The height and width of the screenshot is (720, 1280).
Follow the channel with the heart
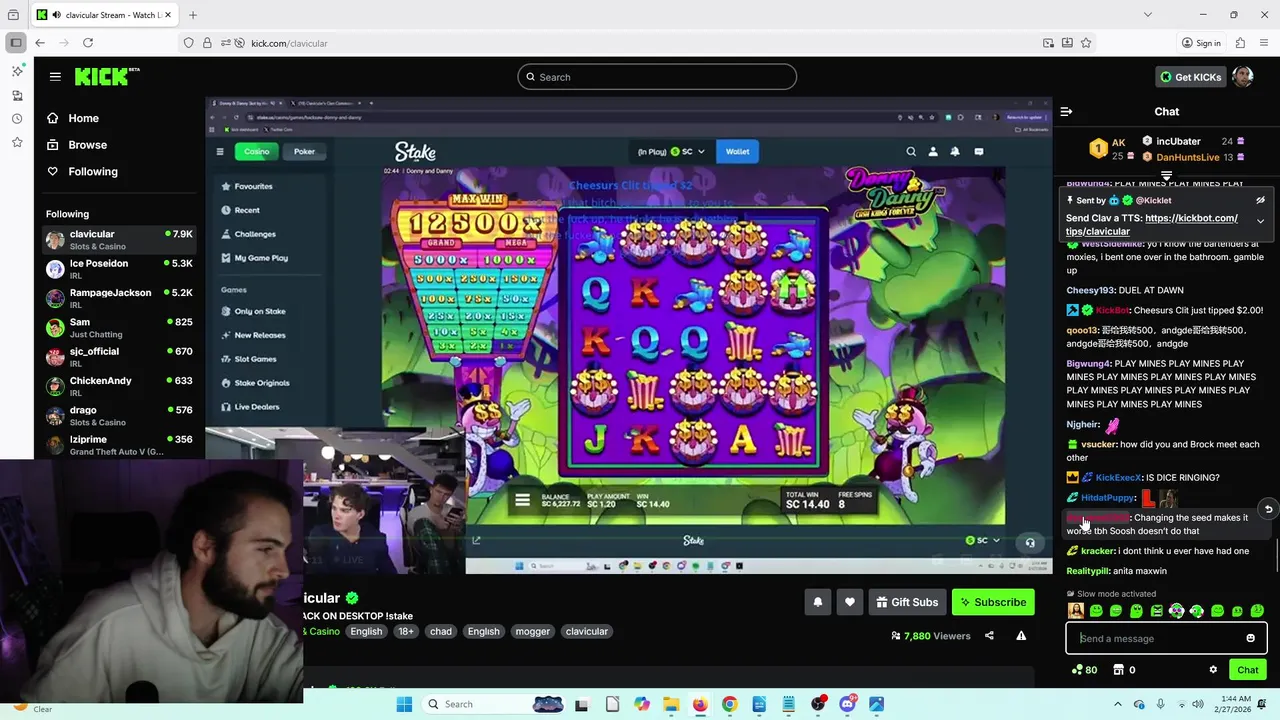849,602
